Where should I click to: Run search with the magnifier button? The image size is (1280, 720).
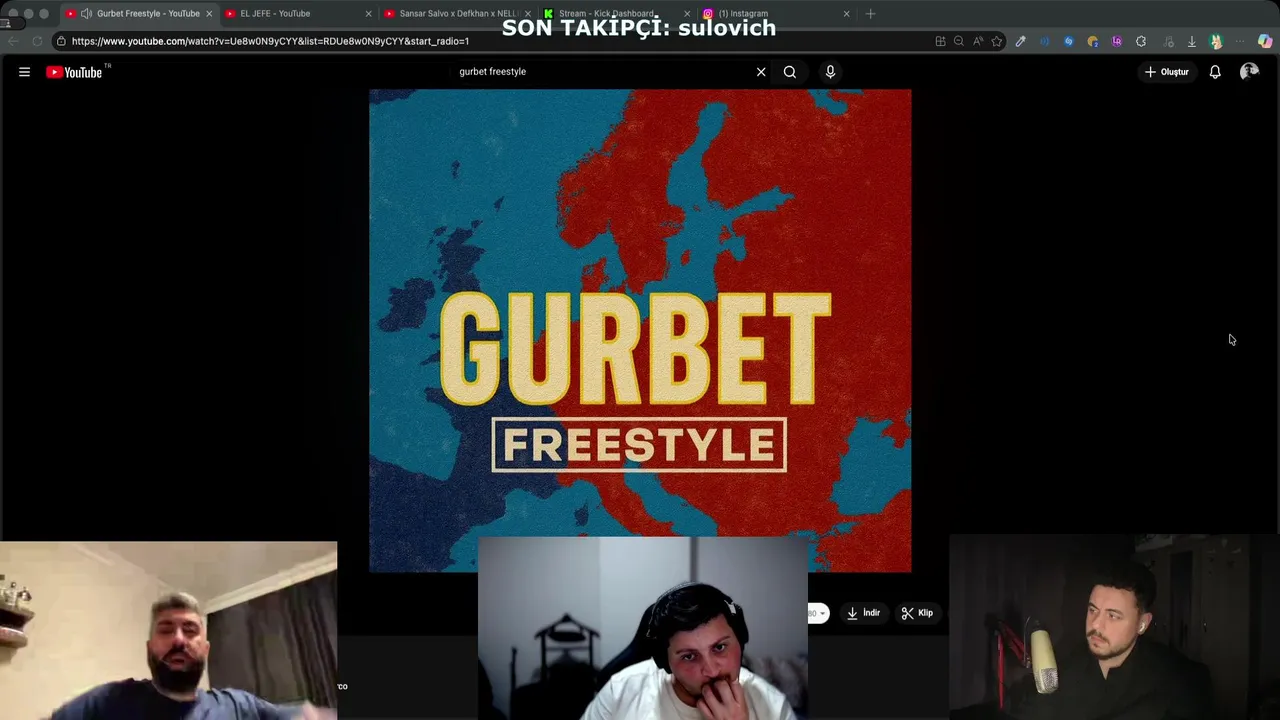(790, 72)
